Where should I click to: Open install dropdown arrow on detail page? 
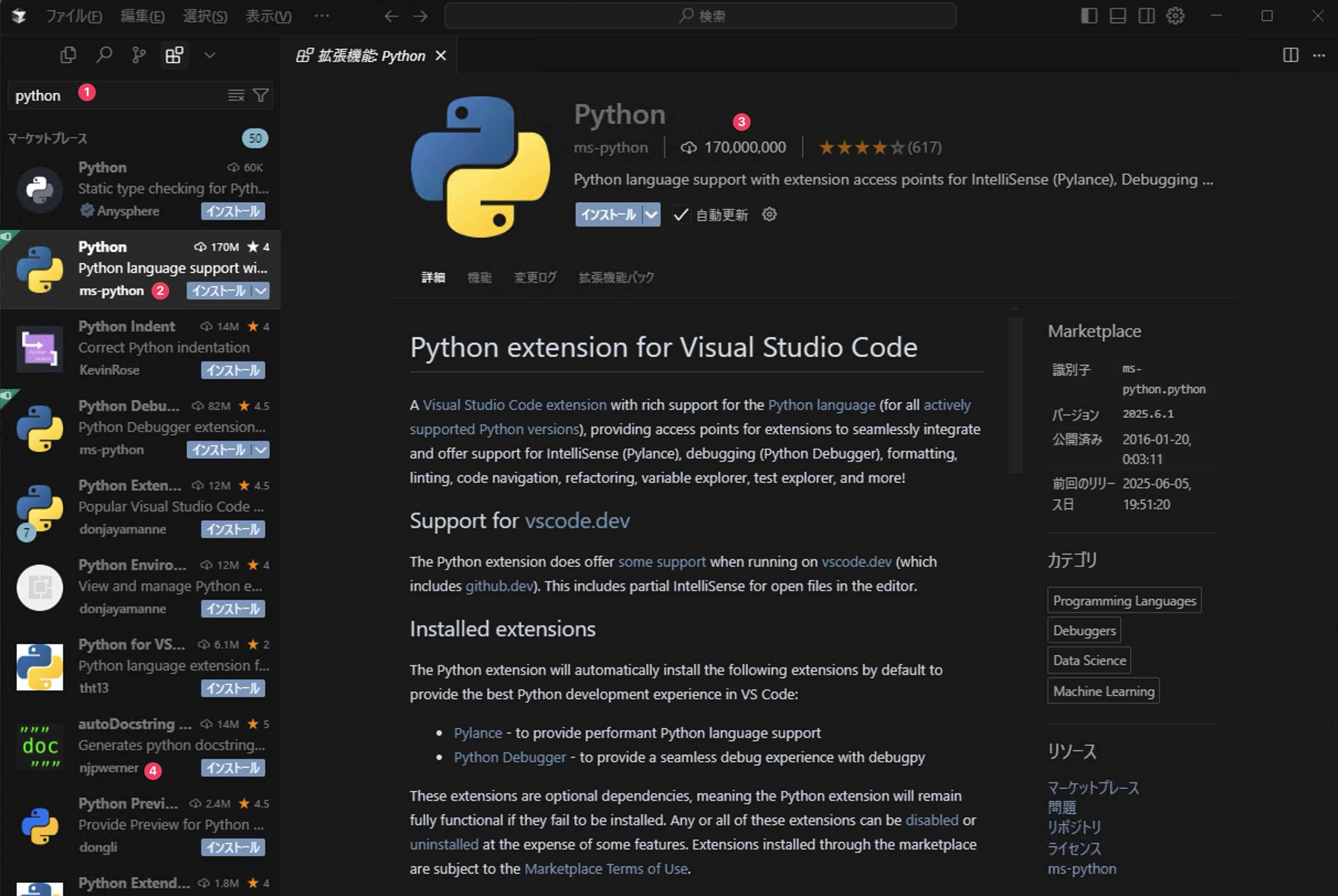pos(651,214)
